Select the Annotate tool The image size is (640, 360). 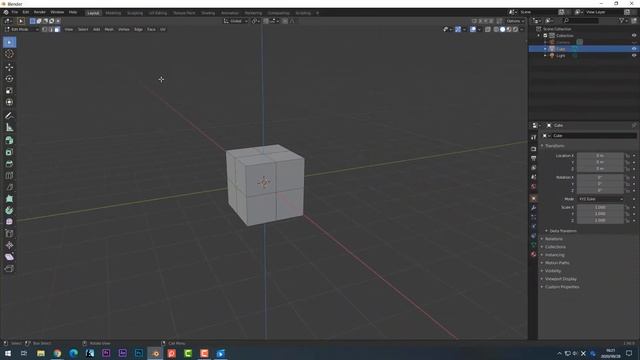pyautogui.click(x=9, y=116)
